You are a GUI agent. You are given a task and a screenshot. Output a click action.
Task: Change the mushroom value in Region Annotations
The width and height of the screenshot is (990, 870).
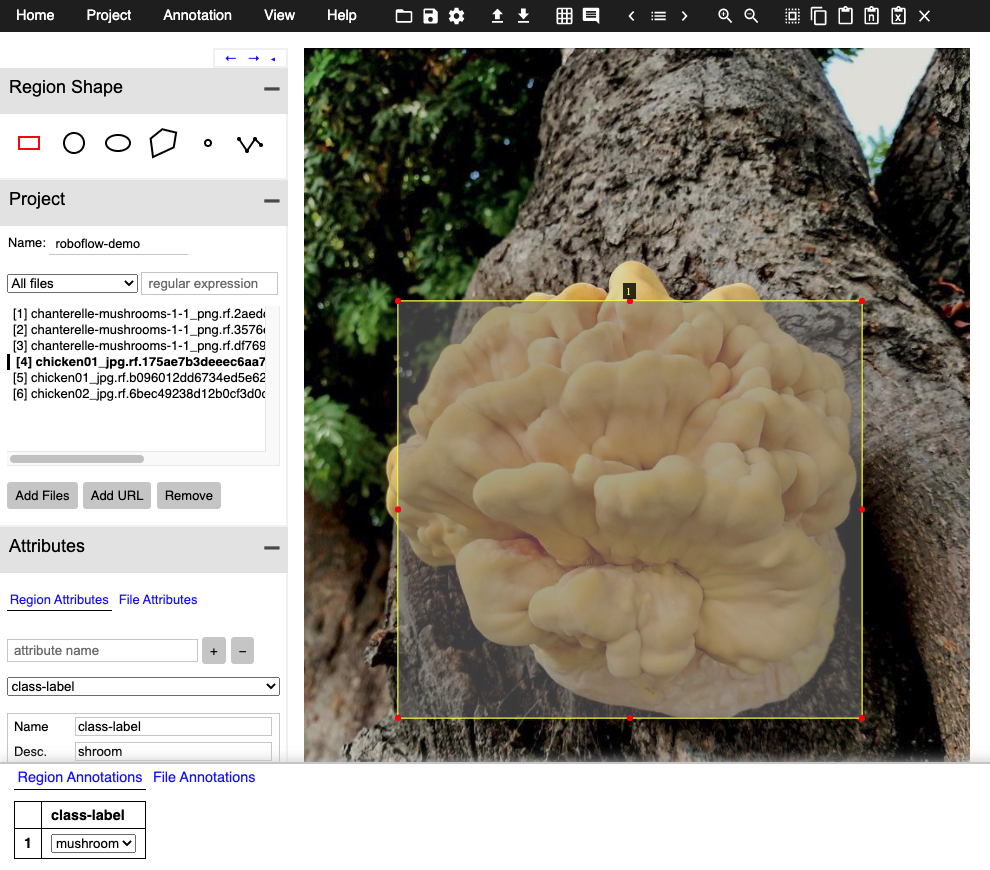(92, 843)
